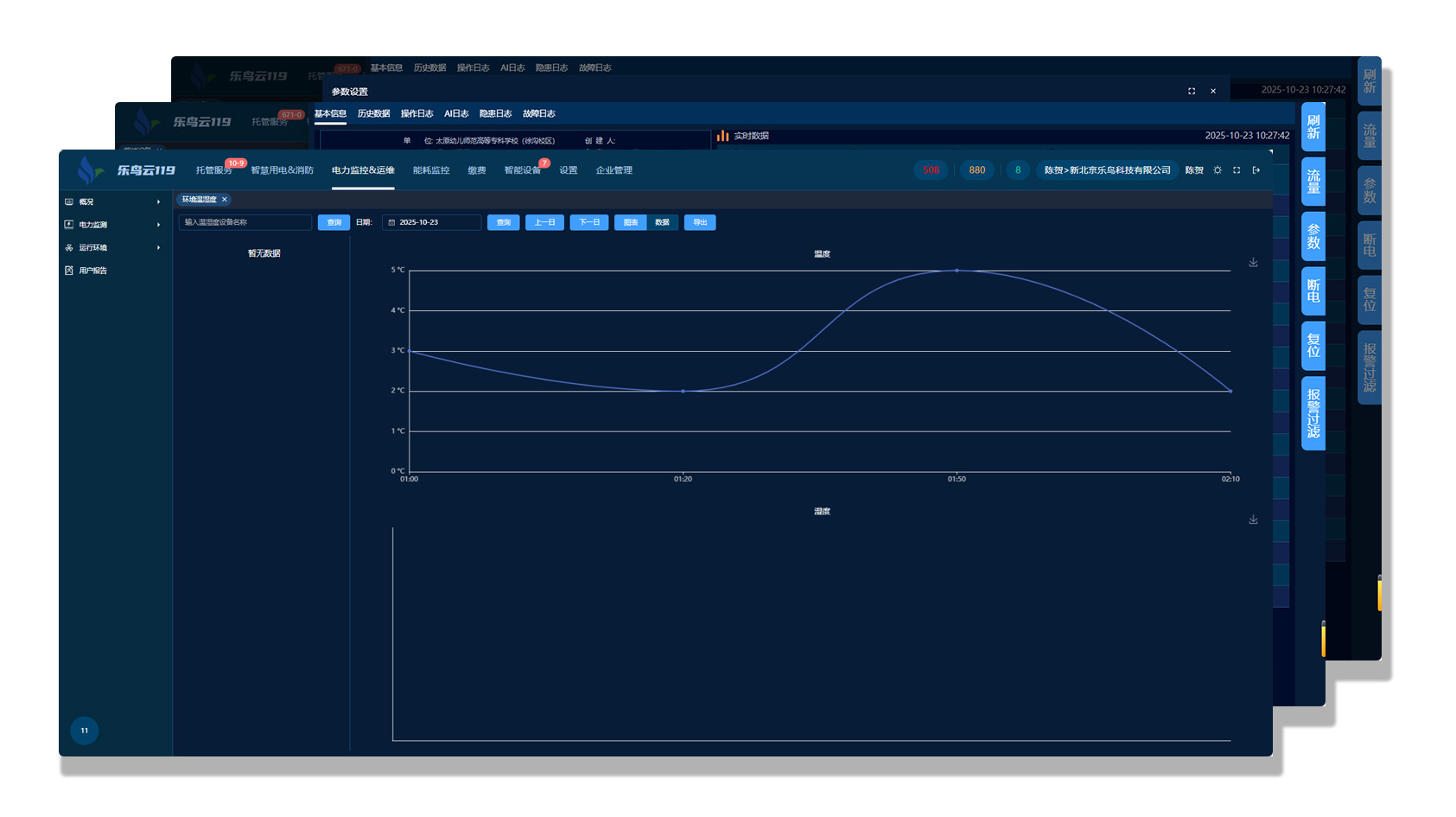Switch view to 图表 chart mode
This screenshot has height=817, width=1456.
(631, 223)
